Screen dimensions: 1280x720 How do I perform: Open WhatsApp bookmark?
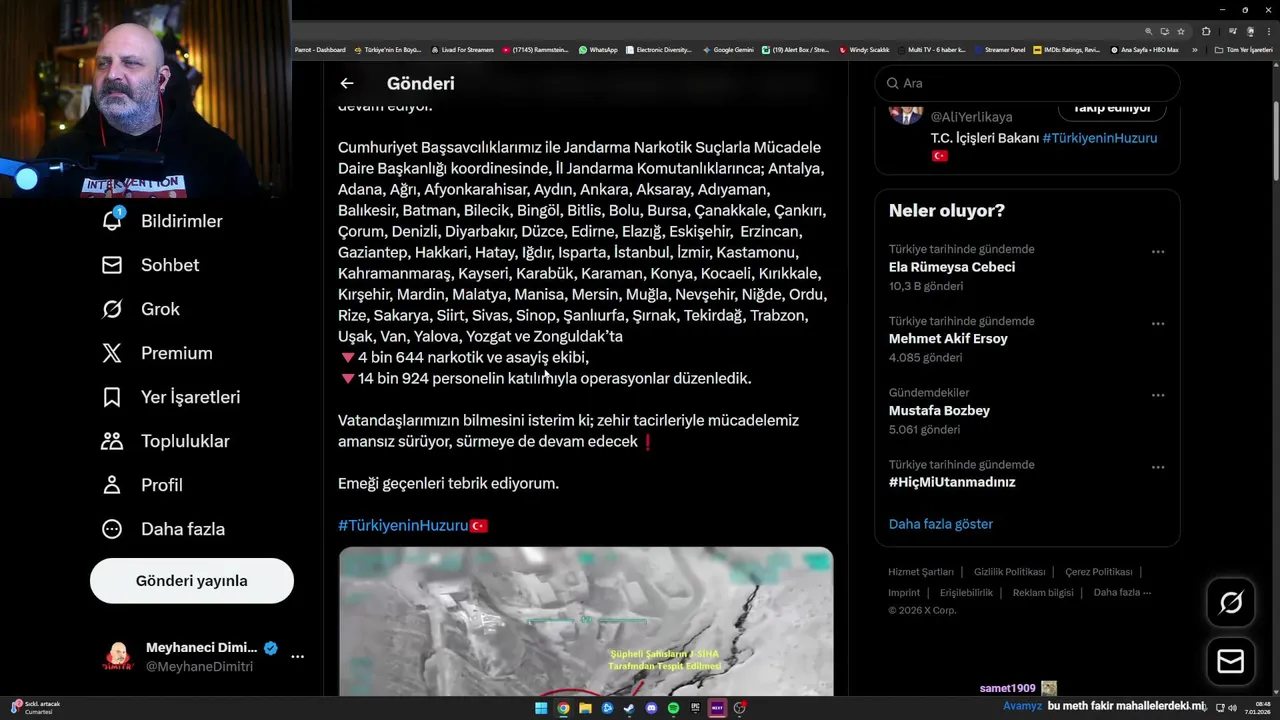598,50
